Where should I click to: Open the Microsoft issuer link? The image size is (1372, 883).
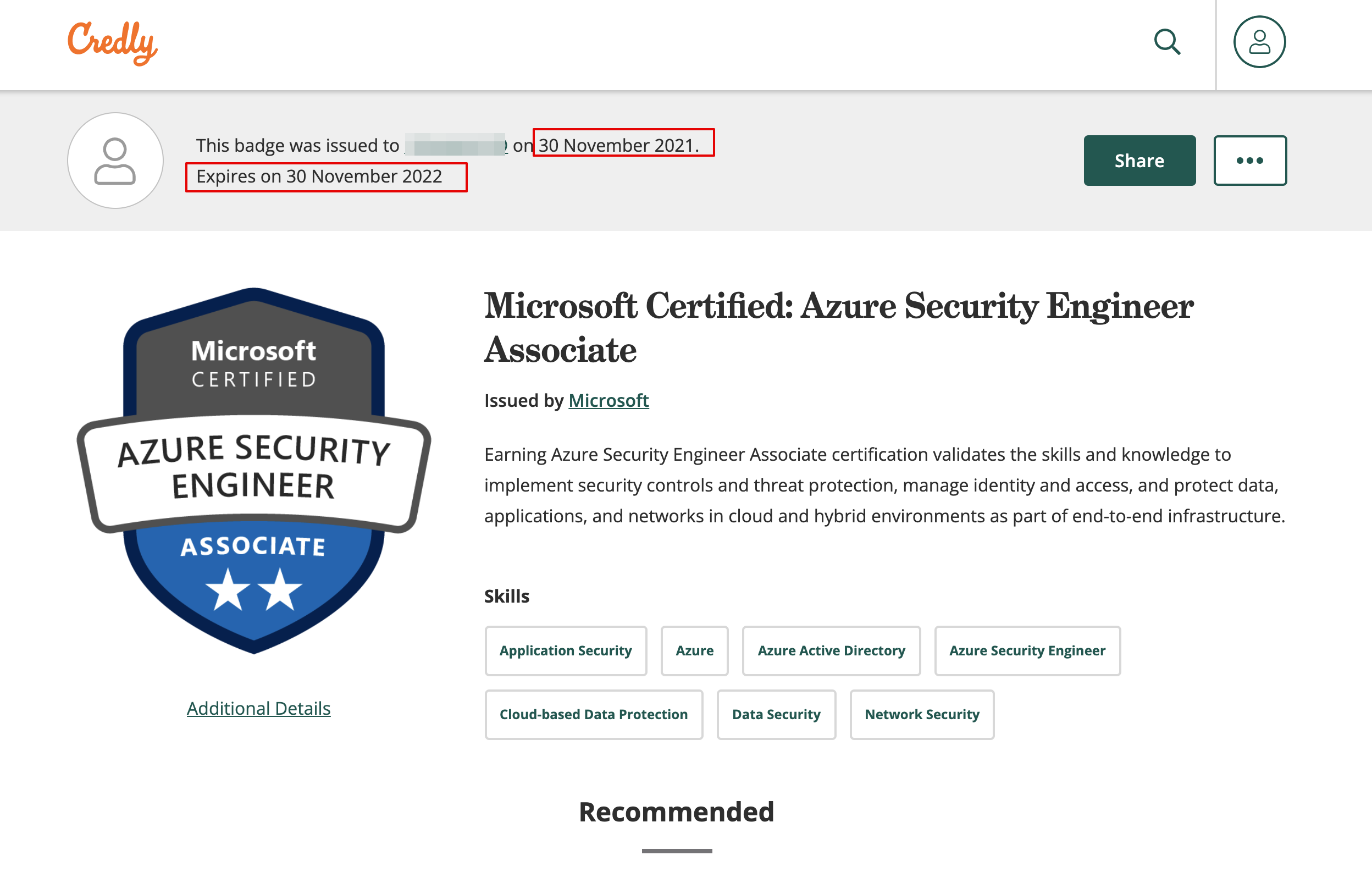[x=608, y=400]
